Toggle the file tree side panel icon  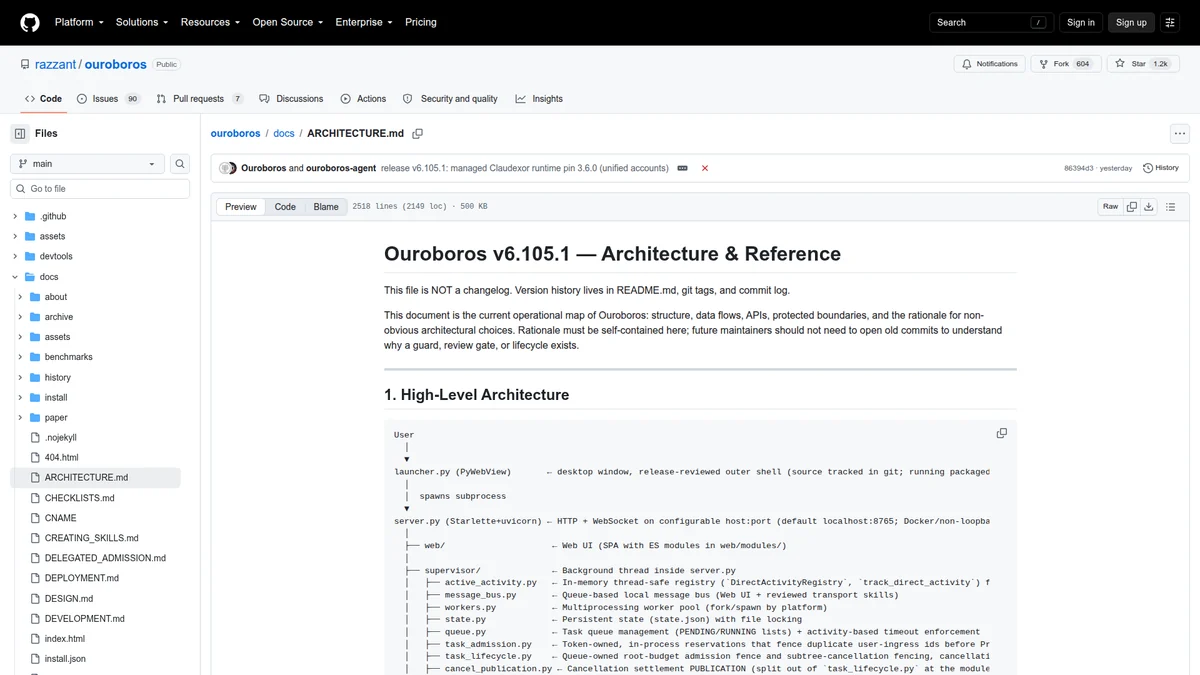click(x=20, y=133)
